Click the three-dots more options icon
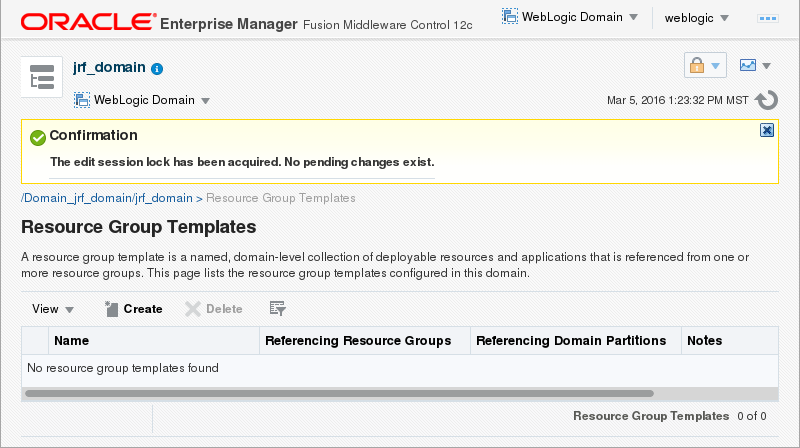The height and width of the screenshot is (448, 800). [769, 18]
